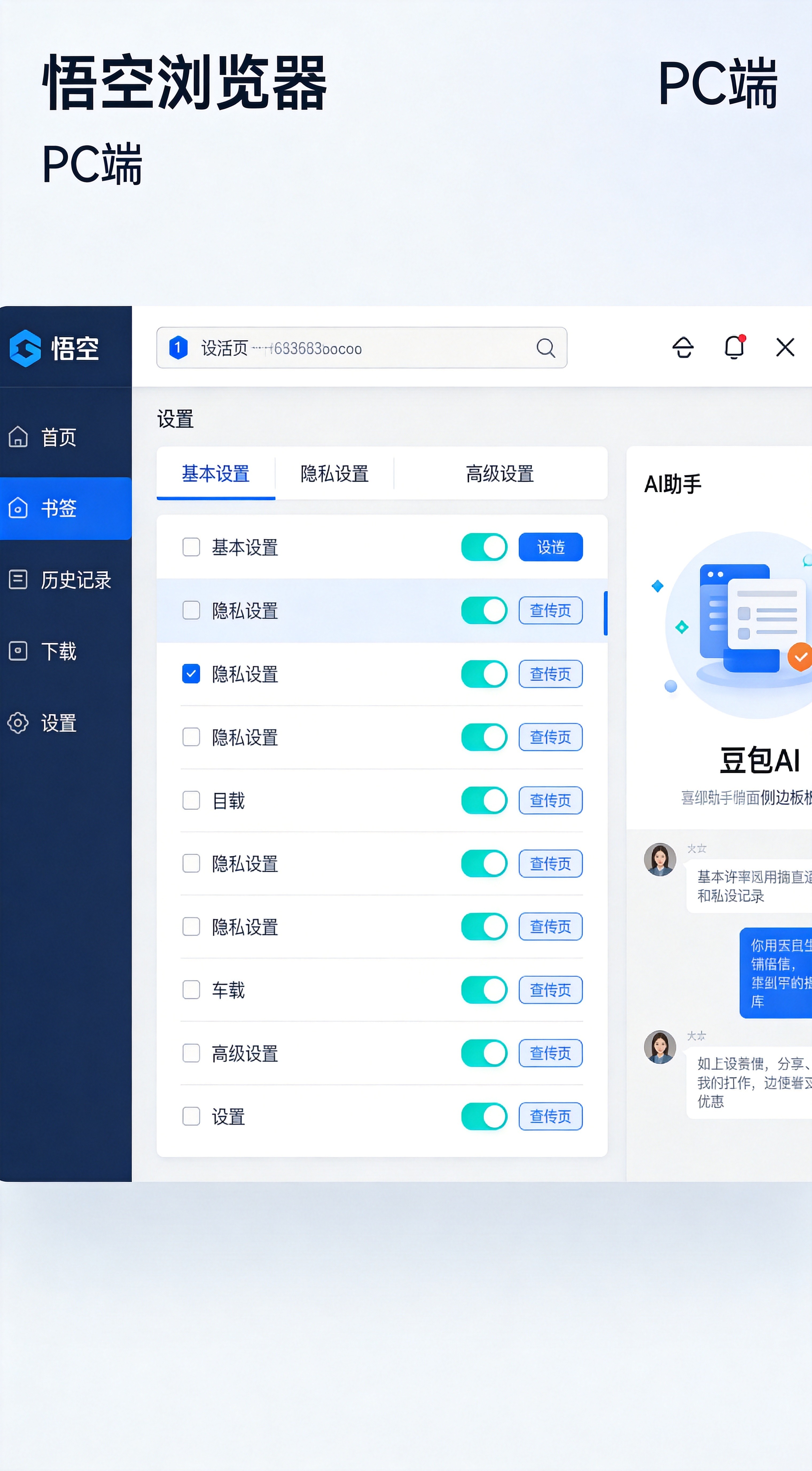Click the AI助手 panel heading
Viewport: 812px width, 1471px height.
(x=673, y=484)
